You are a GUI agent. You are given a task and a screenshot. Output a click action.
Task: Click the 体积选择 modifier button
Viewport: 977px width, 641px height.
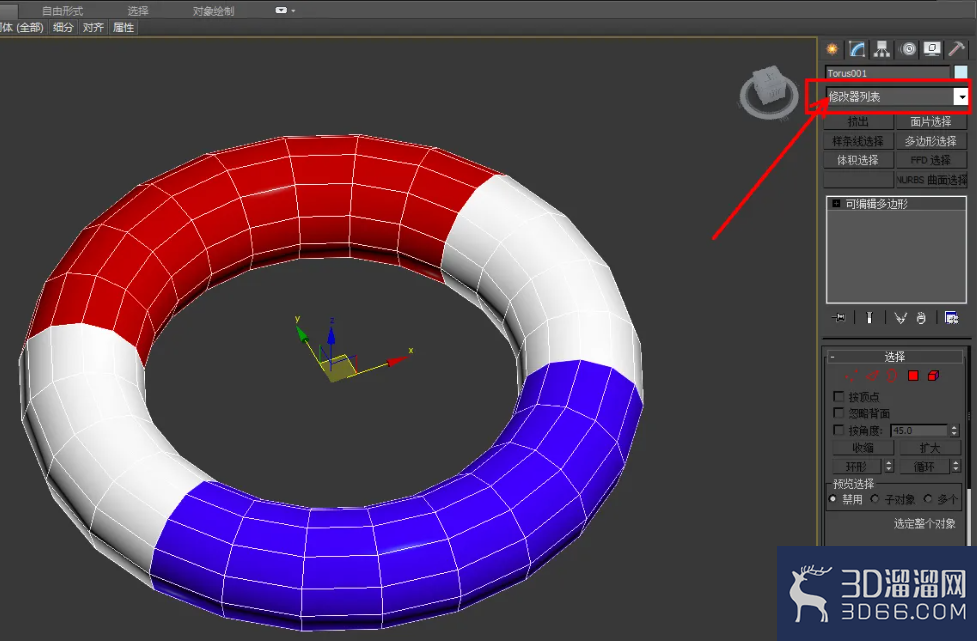click(x=859, y=160)
